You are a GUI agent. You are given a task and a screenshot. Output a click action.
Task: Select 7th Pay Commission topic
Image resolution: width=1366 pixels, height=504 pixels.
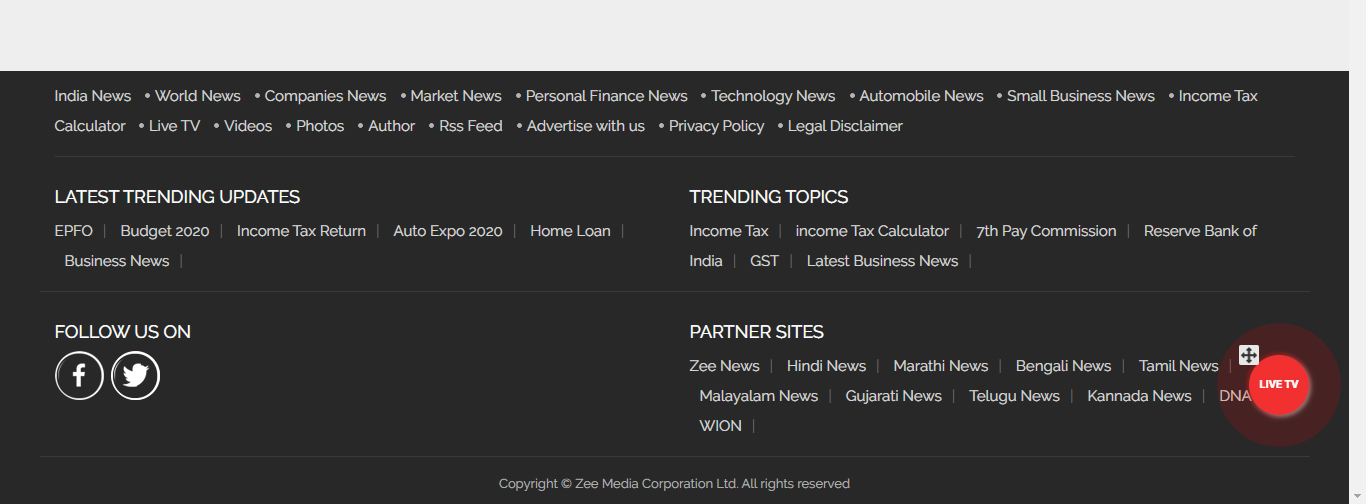[x=1046, y=231]
